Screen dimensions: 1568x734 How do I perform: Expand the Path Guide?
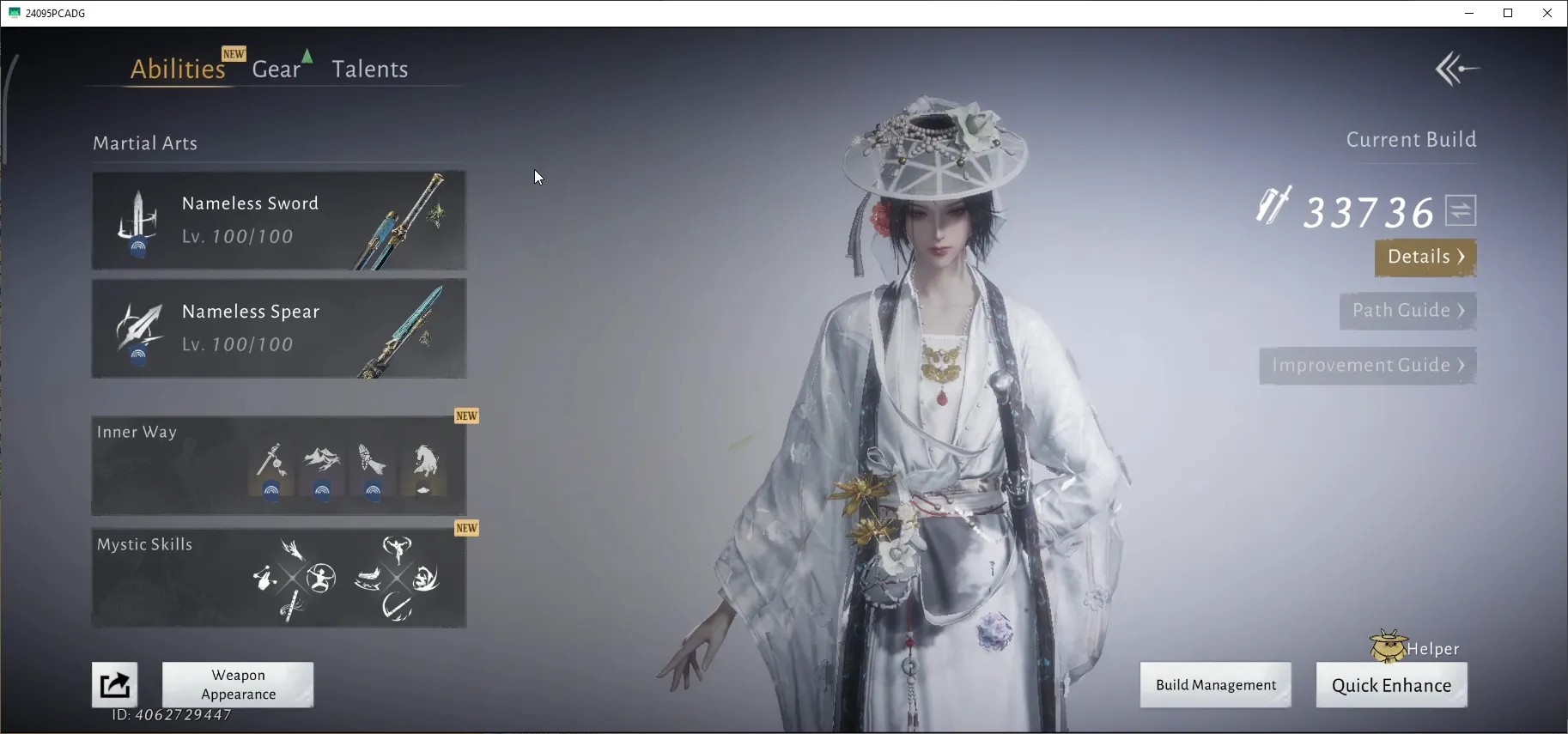click(1408, 311)
